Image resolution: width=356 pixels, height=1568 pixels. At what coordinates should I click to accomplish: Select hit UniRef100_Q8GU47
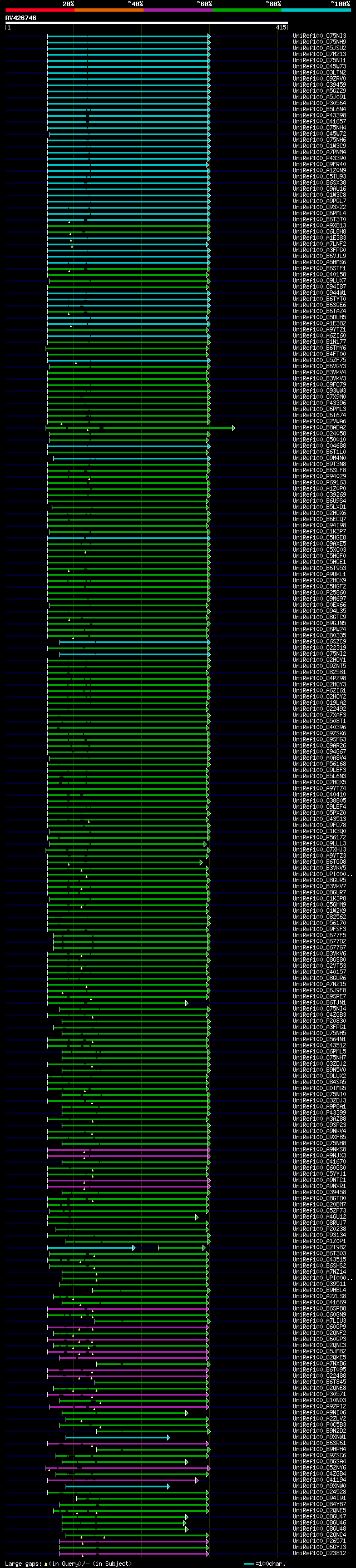[x=319, y=1517]
